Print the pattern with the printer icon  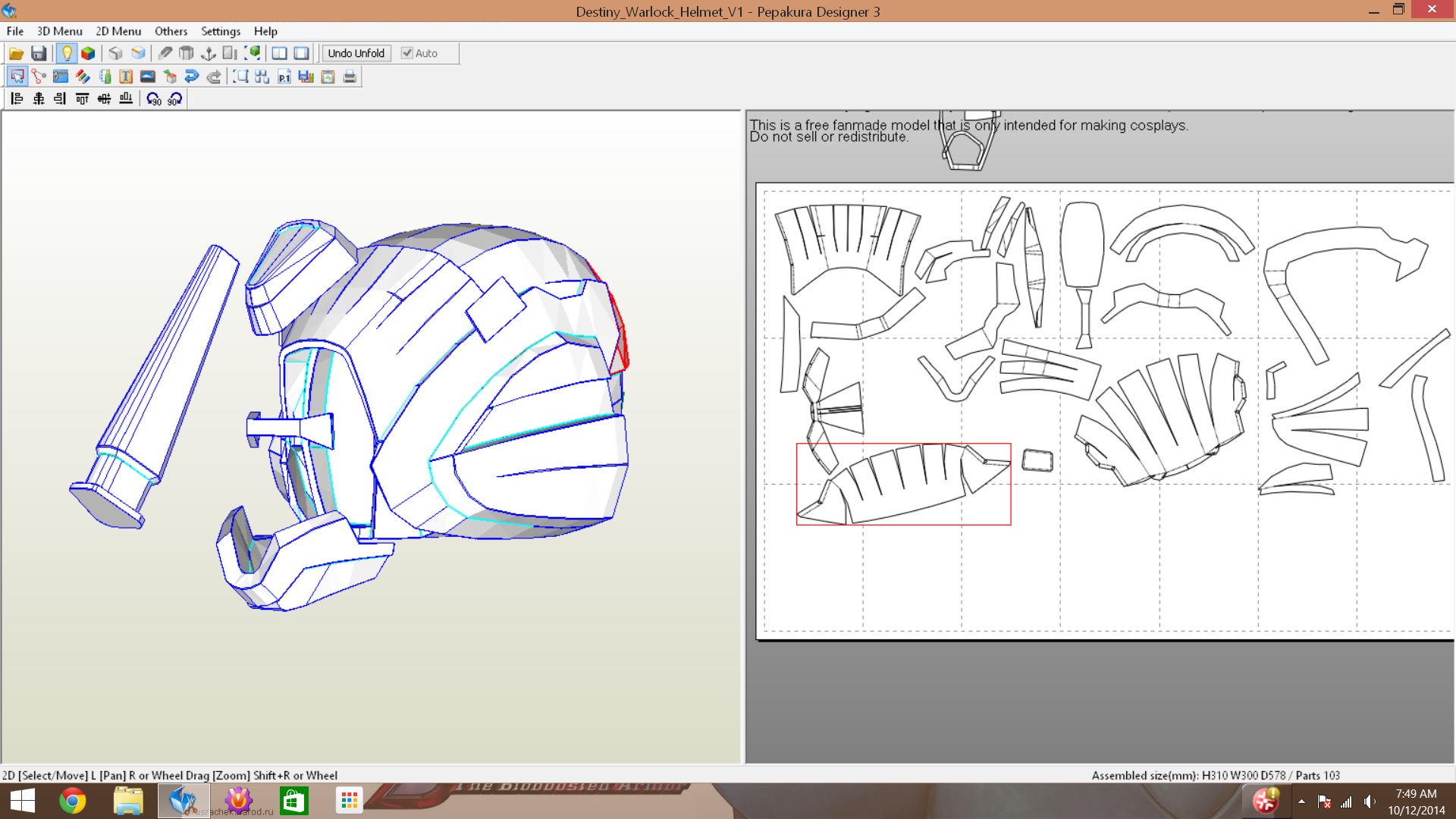[350, 77]
